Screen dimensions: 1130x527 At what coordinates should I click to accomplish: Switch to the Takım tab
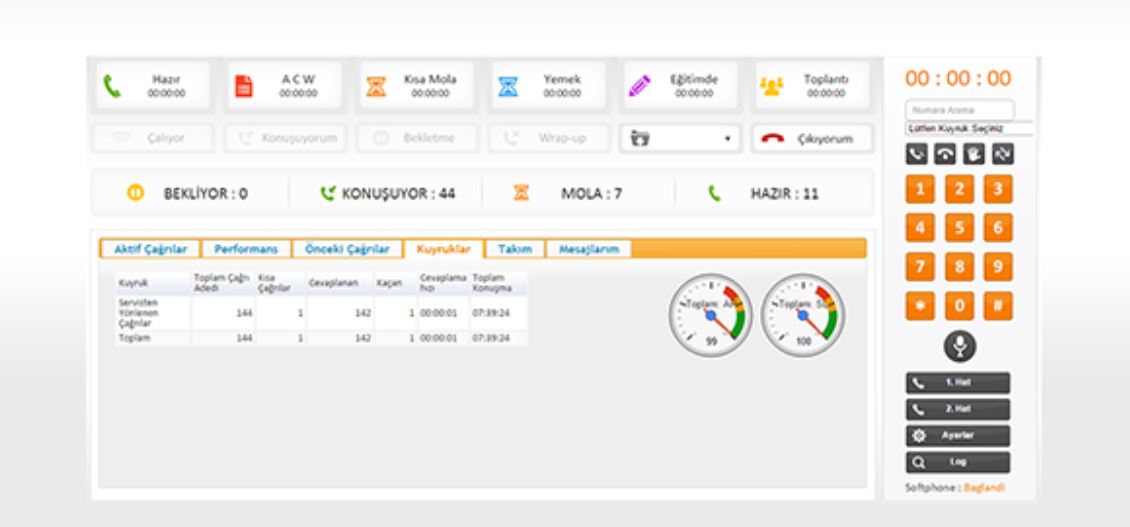tap(515, 249)
